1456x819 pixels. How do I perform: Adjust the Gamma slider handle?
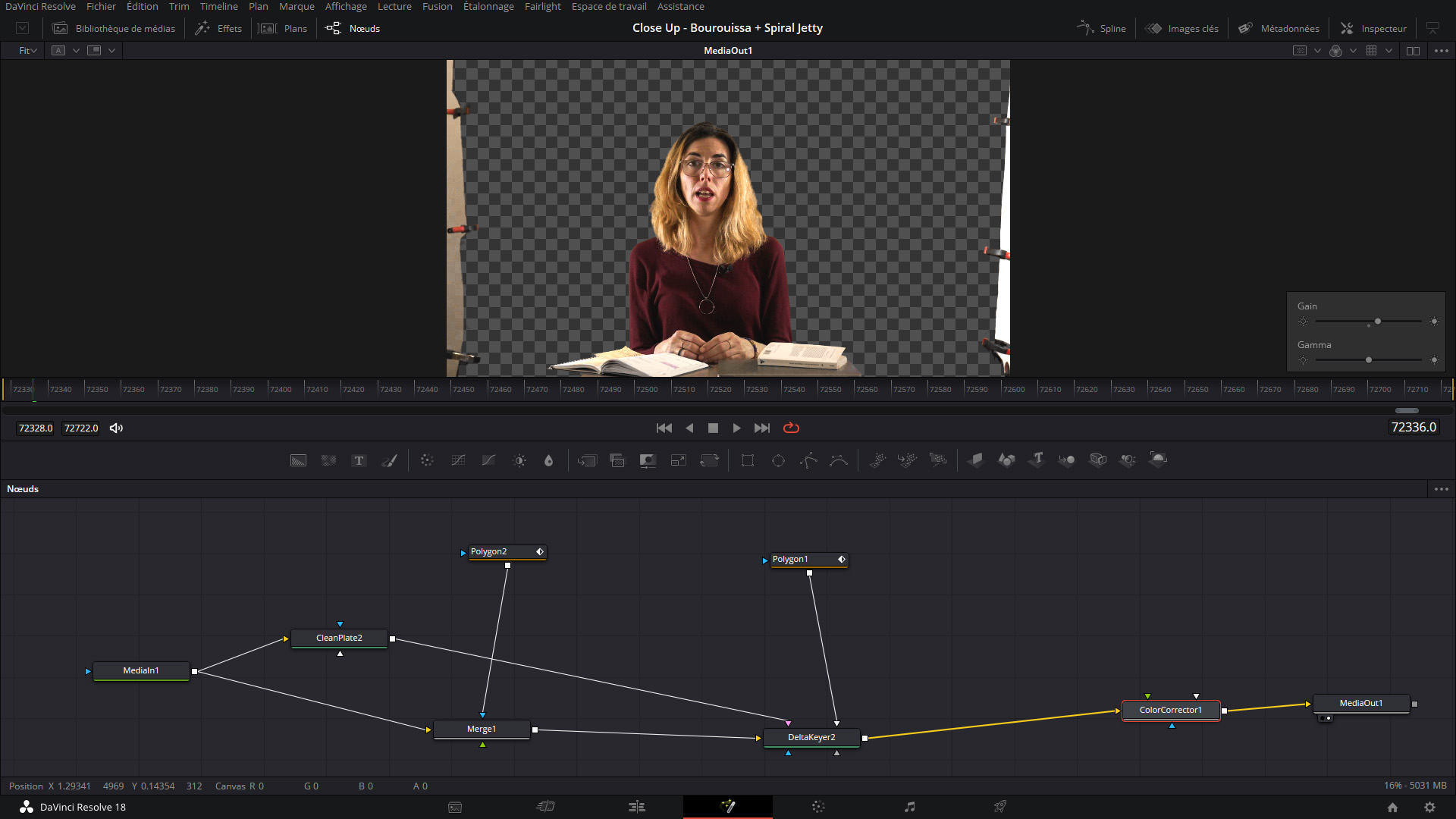point(1369,360)
